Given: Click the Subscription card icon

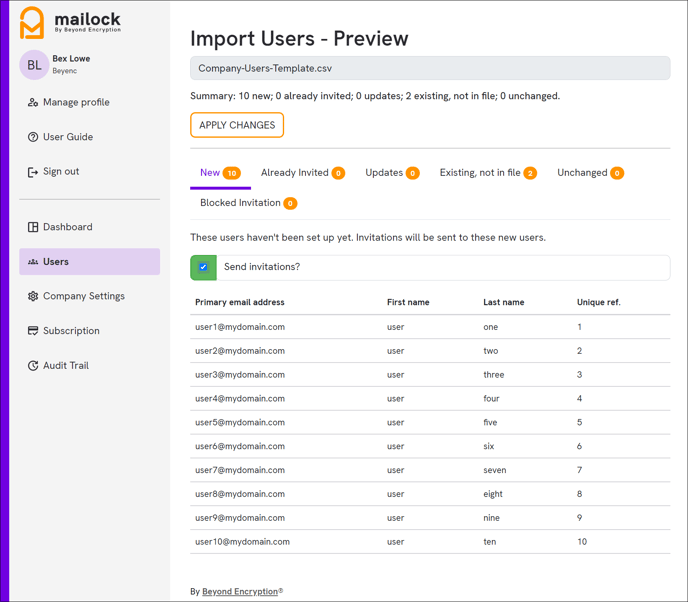Looking at the screenshot, I should point(33,331).
